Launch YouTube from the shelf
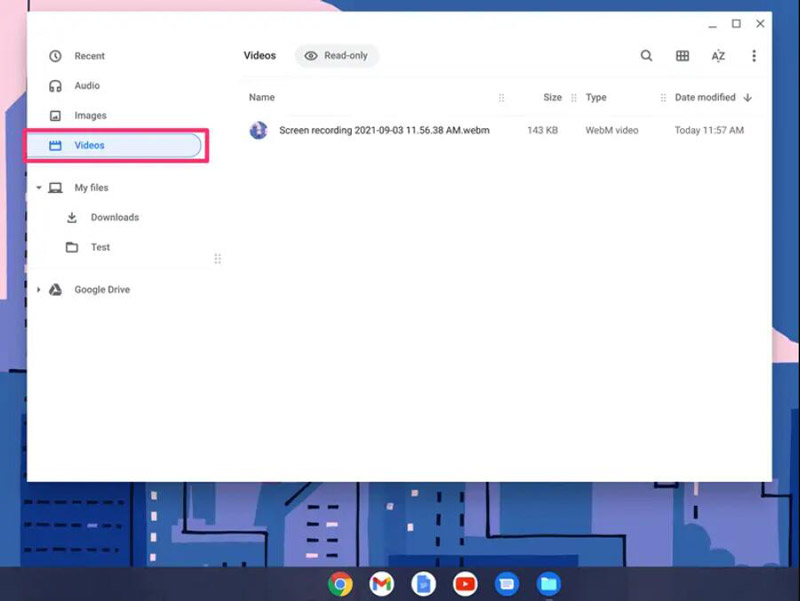Viewport: 800px width, 601px height. coord(465,584)
